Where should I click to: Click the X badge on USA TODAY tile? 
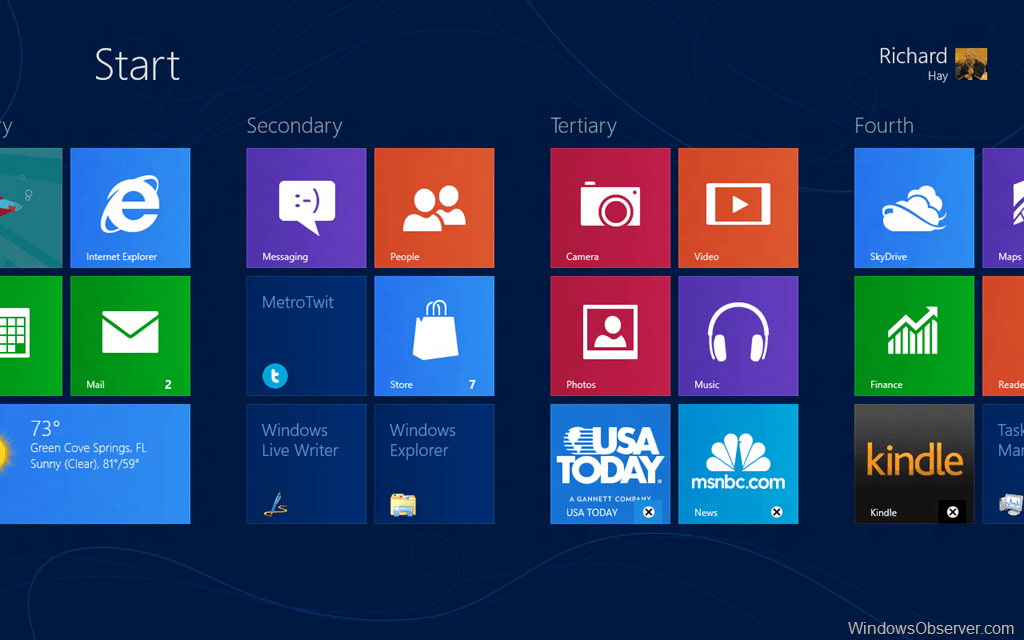[x=648, y=512]
